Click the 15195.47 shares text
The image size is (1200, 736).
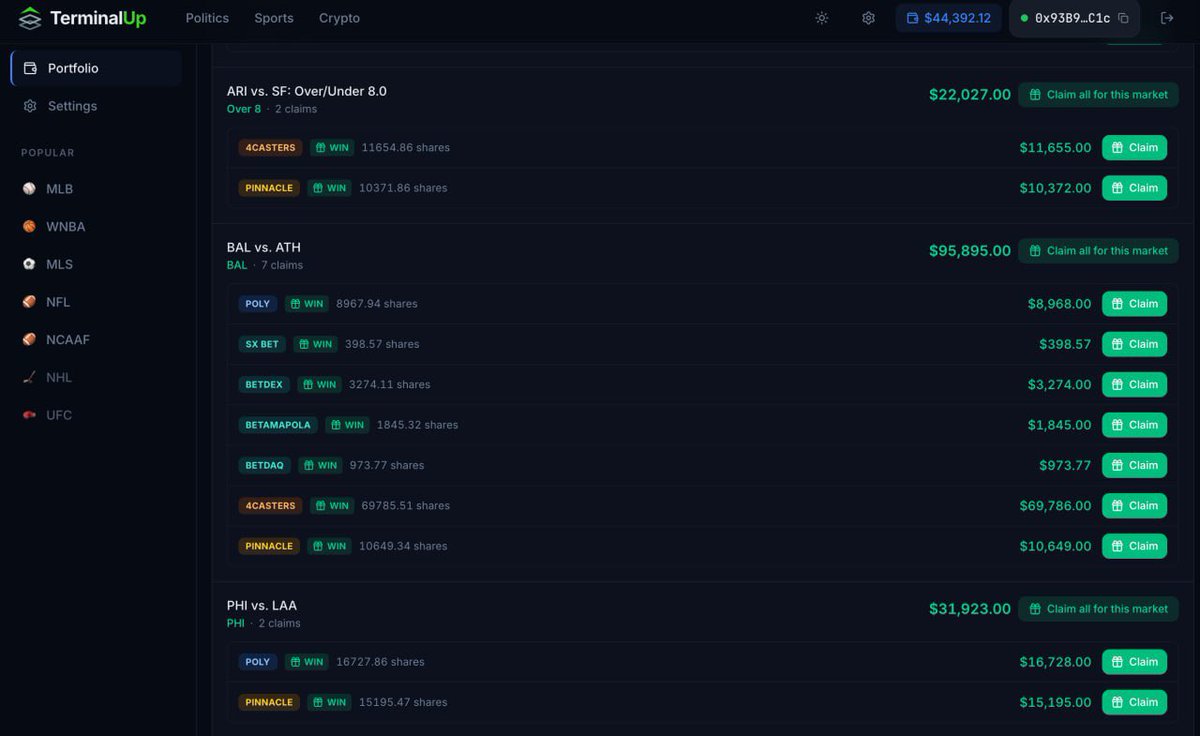(x=403, y=702)
